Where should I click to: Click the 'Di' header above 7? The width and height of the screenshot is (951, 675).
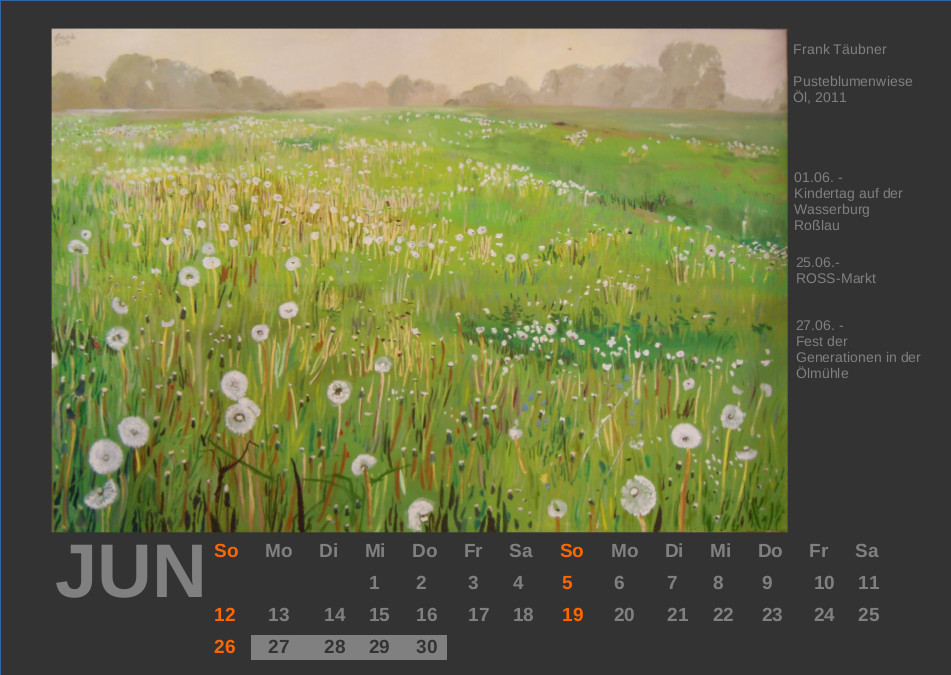674,551
